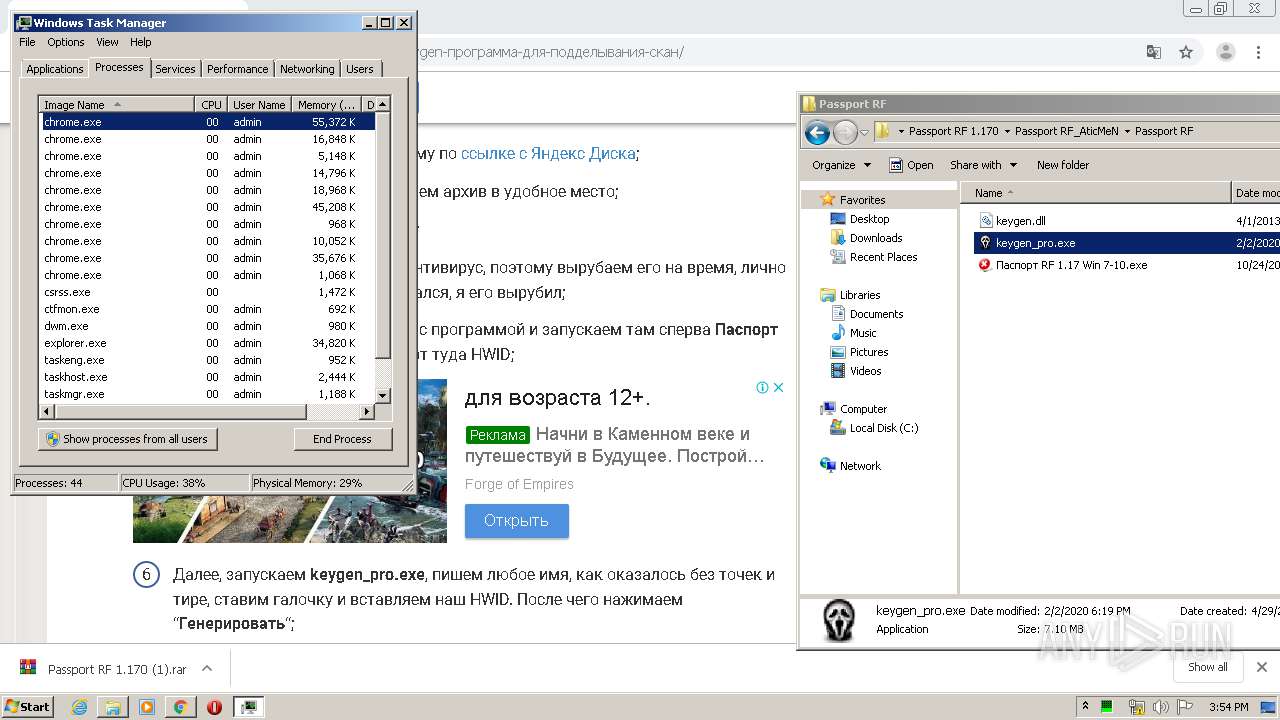The width and height of the screenshot is (1280, 720).
Task: Click the ad info icon
Action: click(762, 388)
